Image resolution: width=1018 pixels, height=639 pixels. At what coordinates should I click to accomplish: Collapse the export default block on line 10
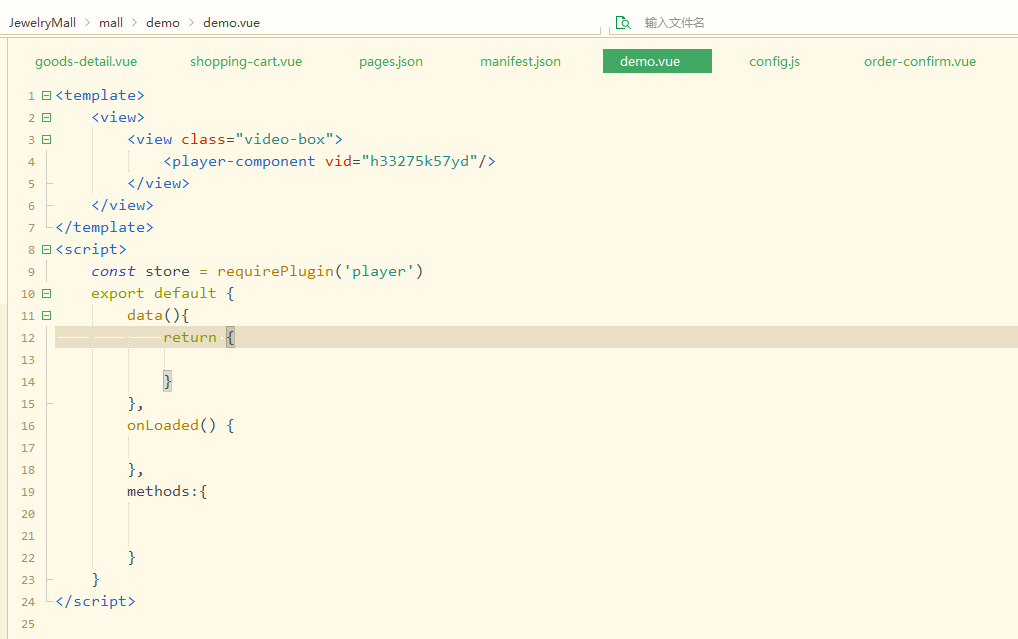46,294
